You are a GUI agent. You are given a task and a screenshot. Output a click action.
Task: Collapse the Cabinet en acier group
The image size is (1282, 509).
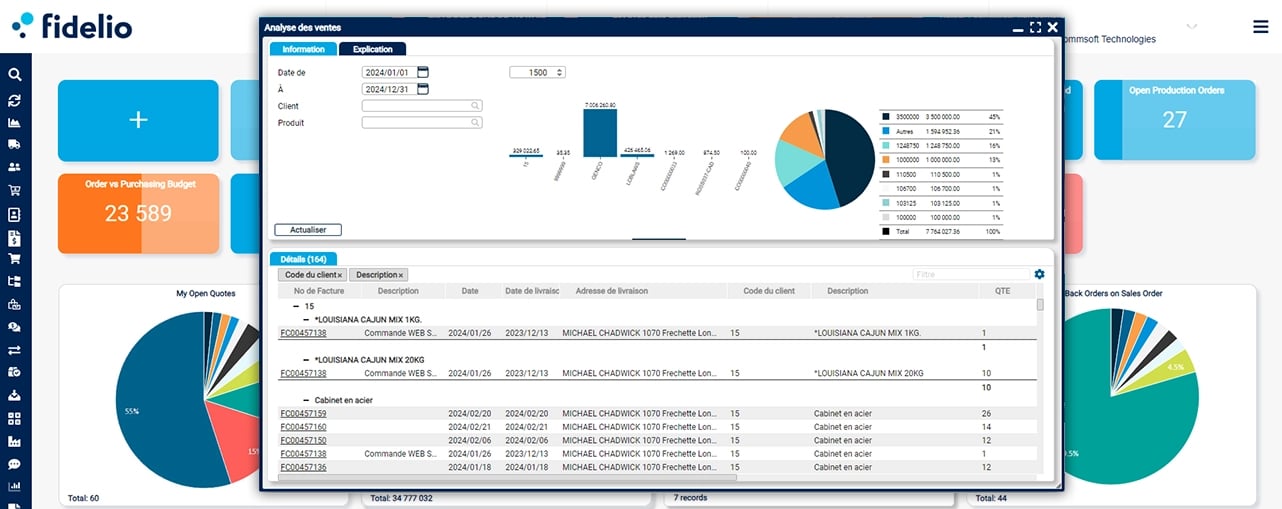307,400
